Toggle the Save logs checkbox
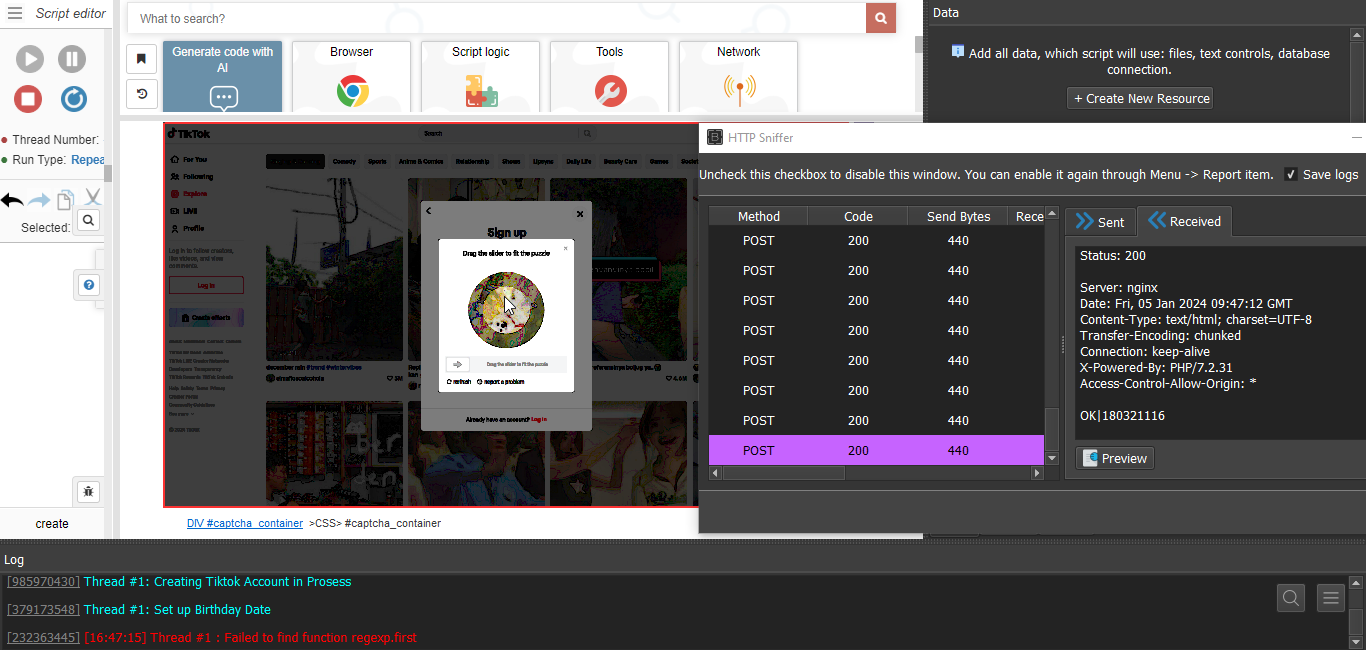Image resolution: width=1366 pixels, height=650 pixels. click(1291, 174)
